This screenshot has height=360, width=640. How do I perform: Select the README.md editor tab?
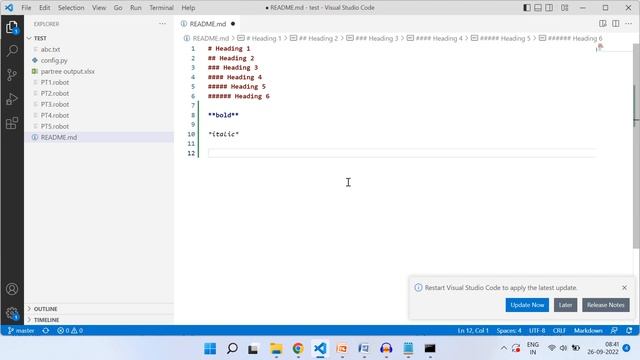(208, 24)
